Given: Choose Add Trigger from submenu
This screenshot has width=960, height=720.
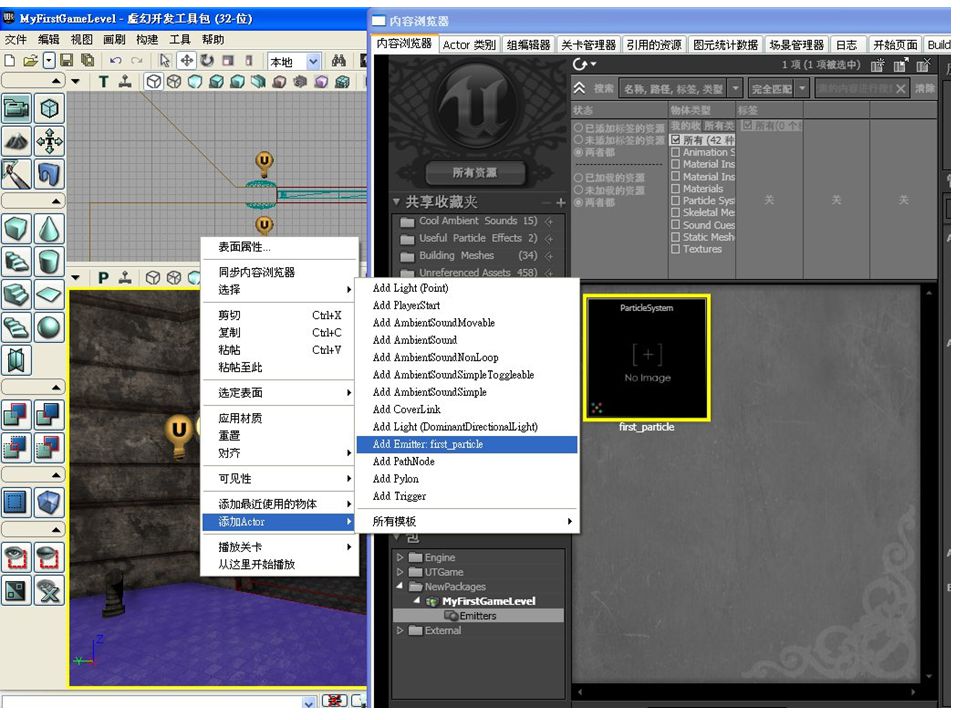Looking at the screenshot, I should click(468, 496).
